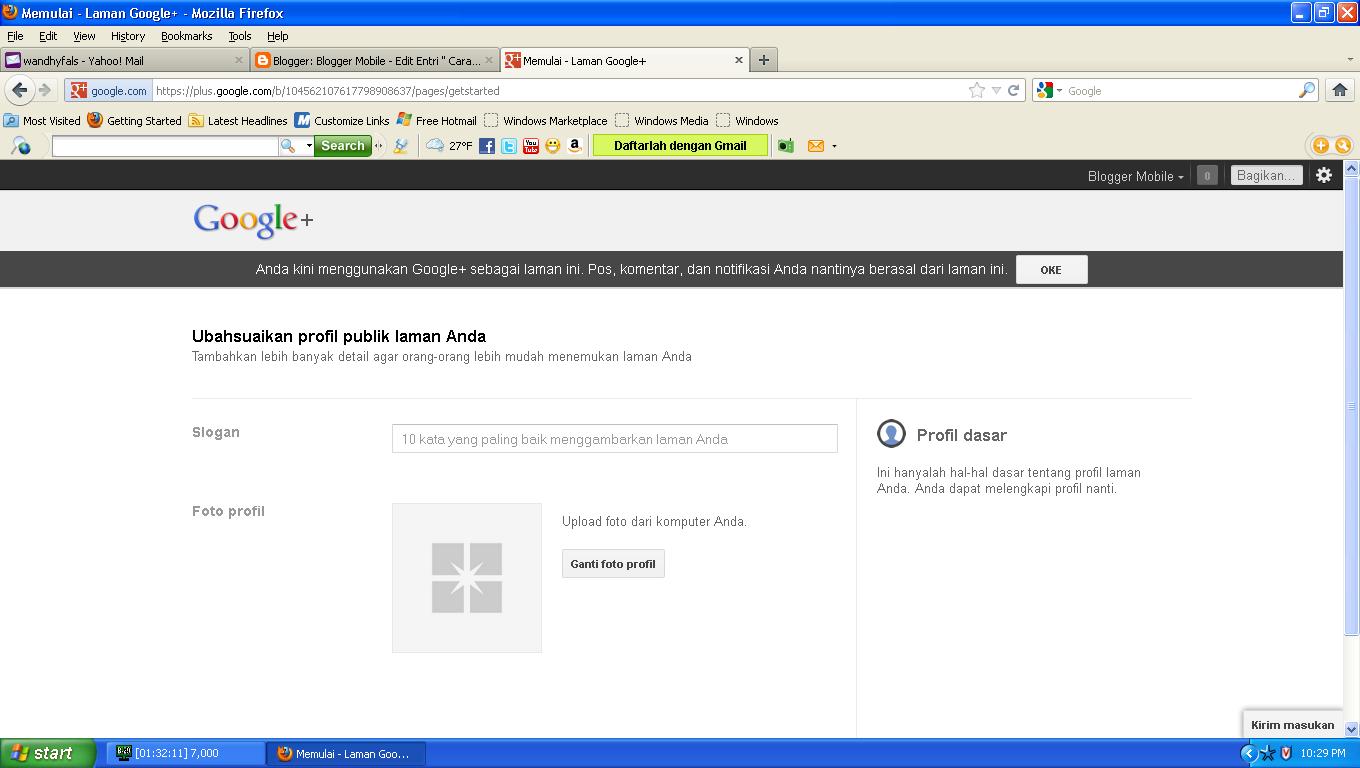Expand the Blogger Mobile account dropdown
Viewport: 1360px width, 768px height.
click(1136, 176)
